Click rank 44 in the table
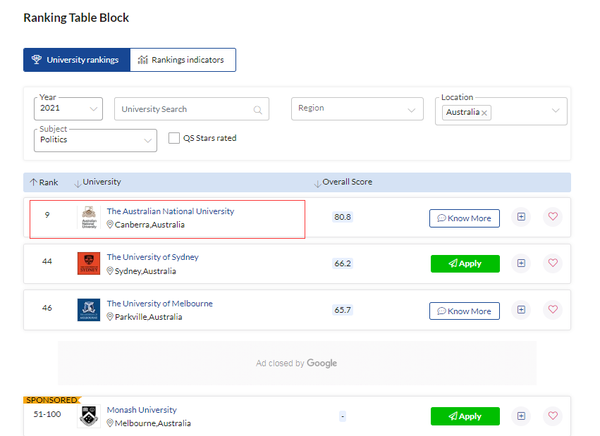Screen dimensions: 600x436 coord(47,261)
